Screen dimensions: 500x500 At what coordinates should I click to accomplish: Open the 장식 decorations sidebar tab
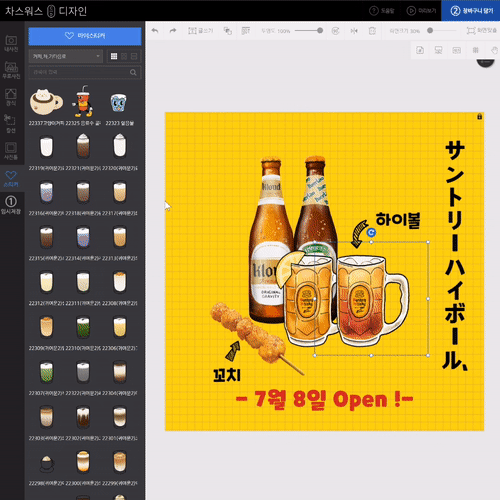point(11,97)
